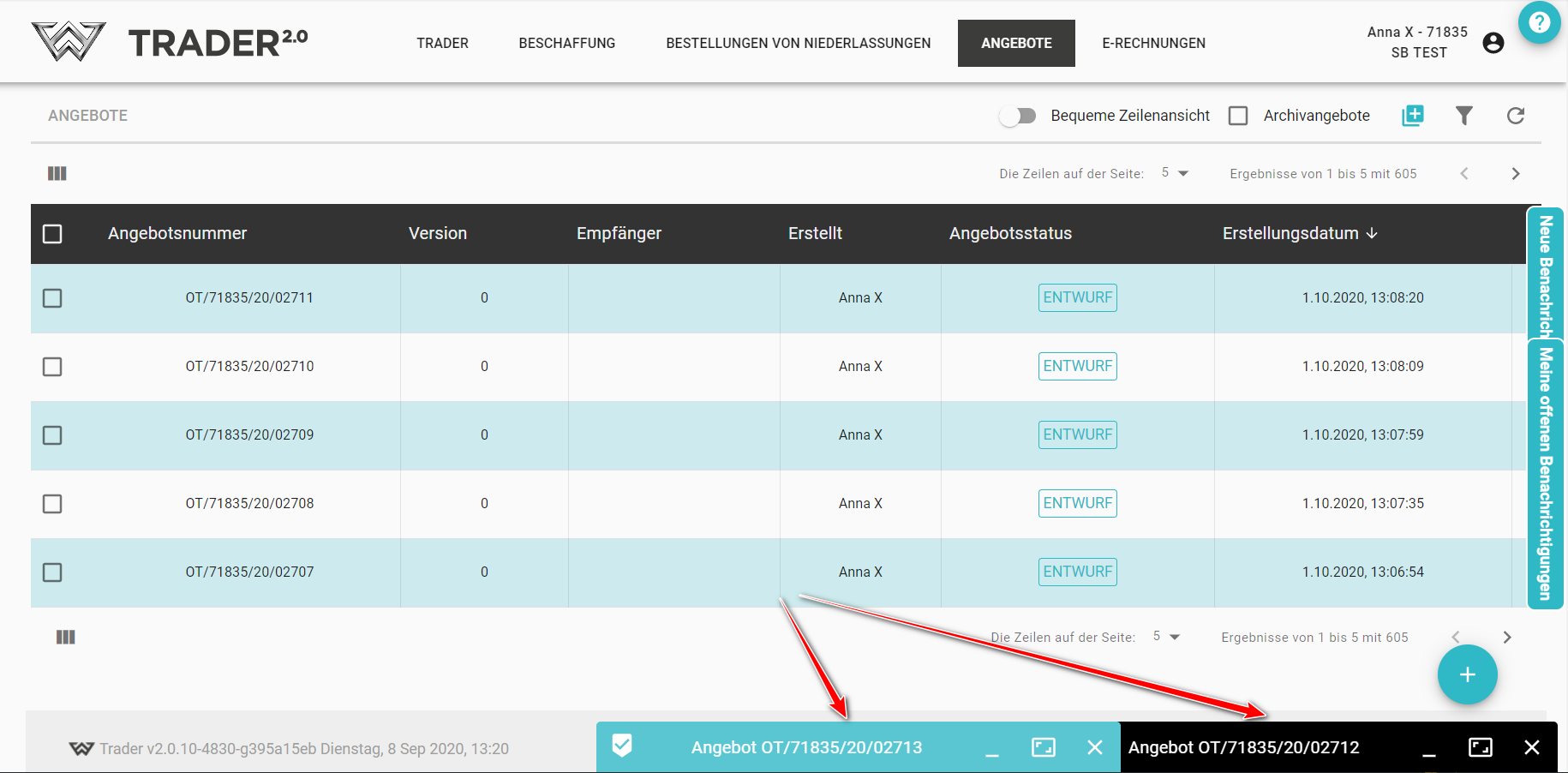
Task: Refresh the offers list
Action: coord(1515,116)
